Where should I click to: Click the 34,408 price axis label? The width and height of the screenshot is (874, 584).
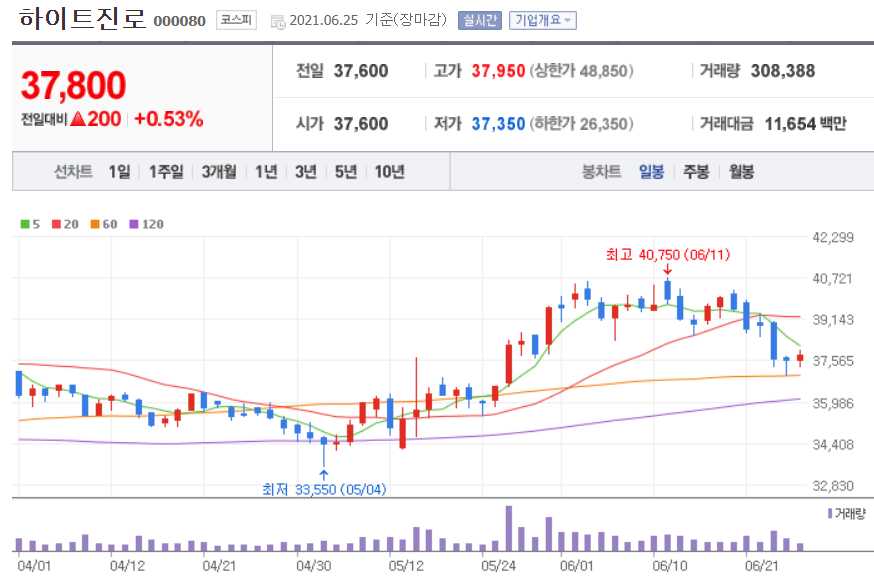pos(833,445)
